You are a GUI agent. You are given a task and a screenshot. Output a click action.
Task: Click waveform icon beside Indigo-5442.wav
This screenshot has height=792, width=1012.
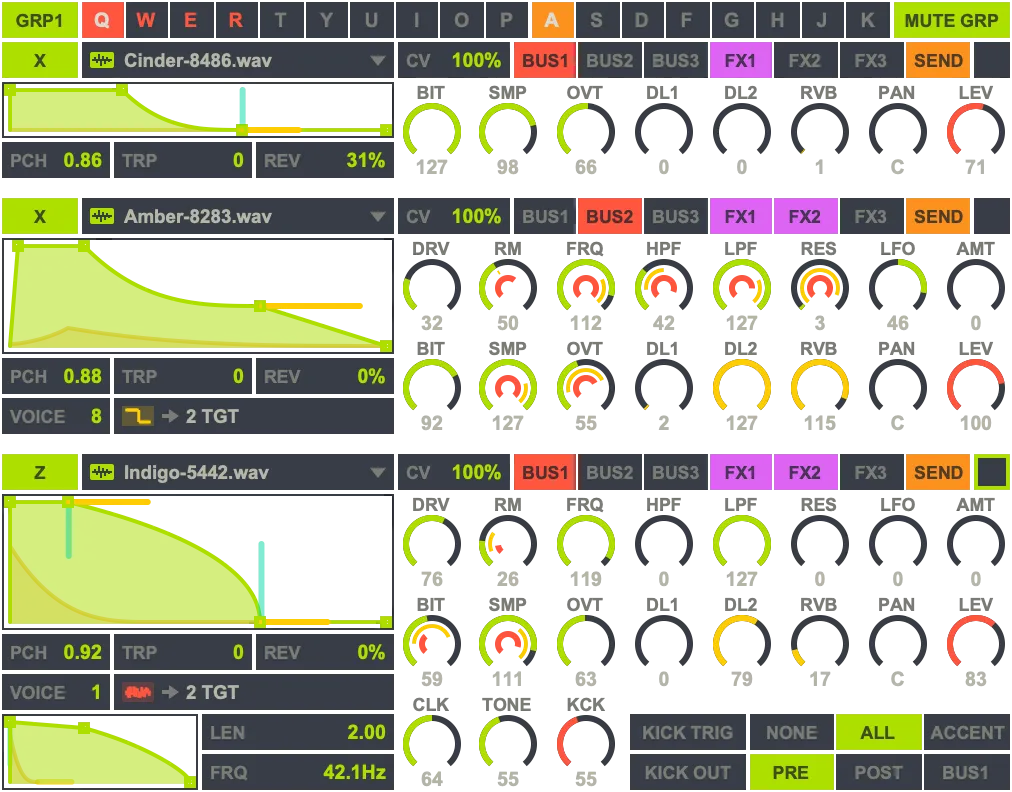click(101, 472)
